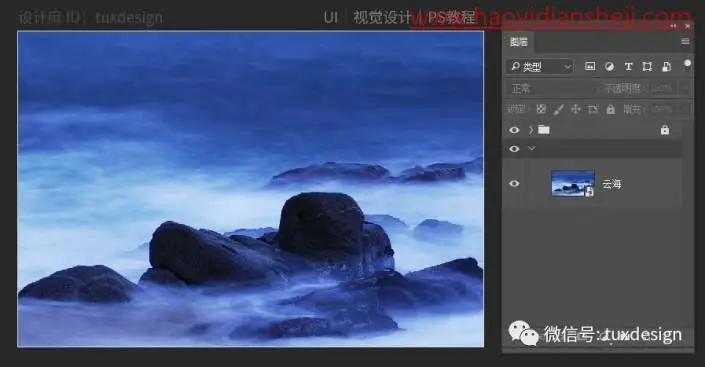
Task: Collapse the selected group's down chevron
Action: (531, 148)
